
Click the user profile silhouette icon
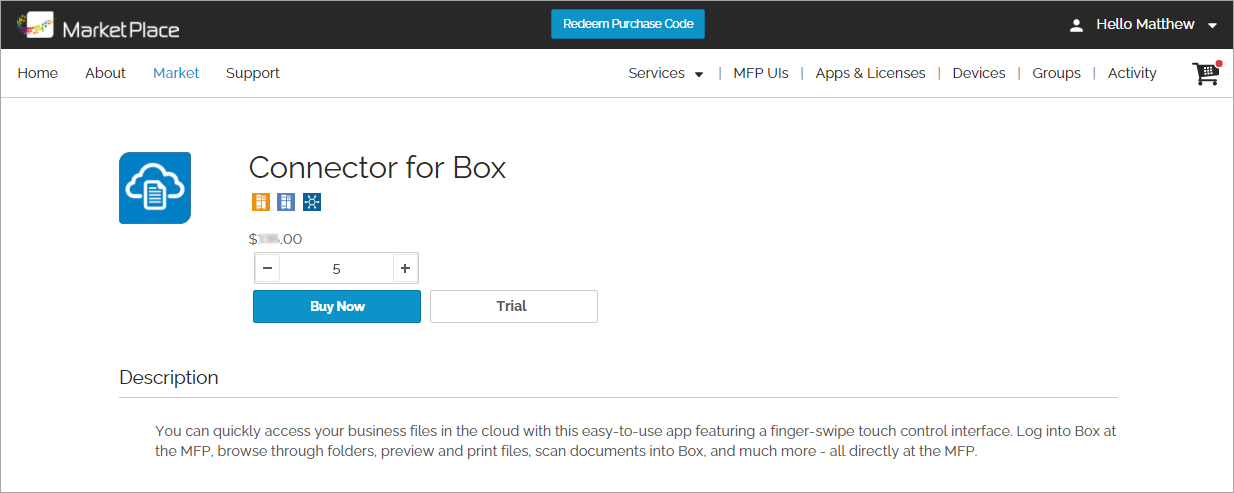pyautogui.click(x=1076, y=25)
